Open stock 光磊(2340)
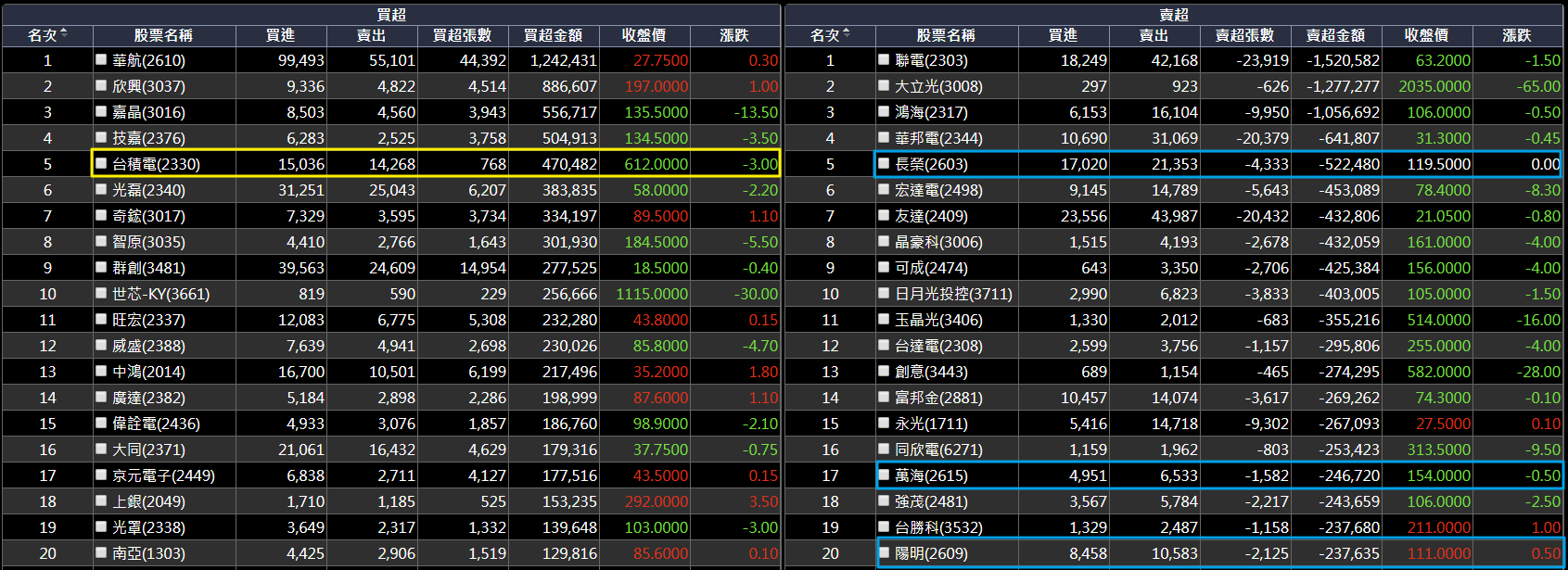Screen dimensions: 1568x570 pos(148,190)
